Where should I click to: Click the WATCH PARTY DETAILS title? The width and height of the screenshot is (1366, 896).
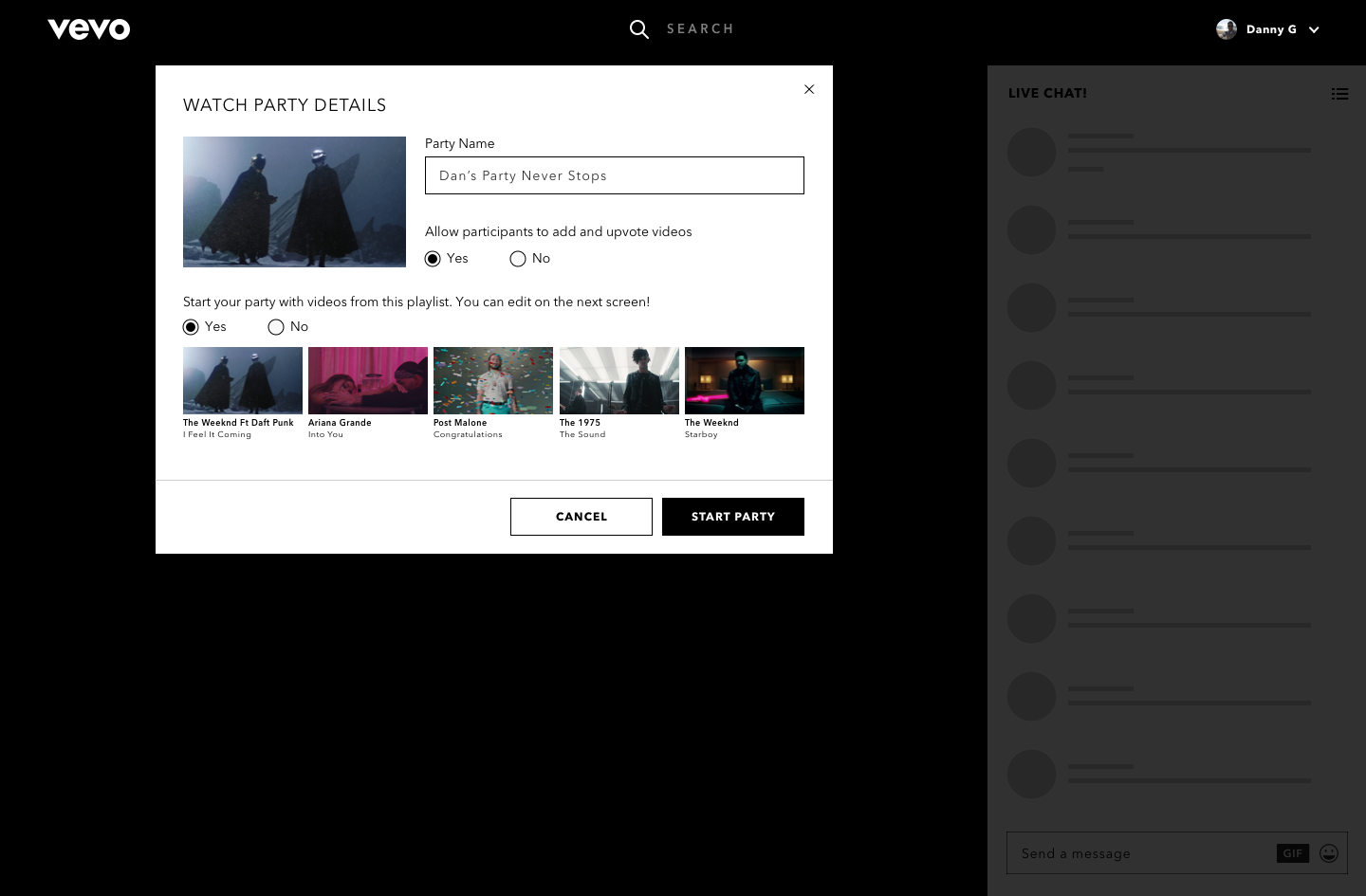[285, 105]
